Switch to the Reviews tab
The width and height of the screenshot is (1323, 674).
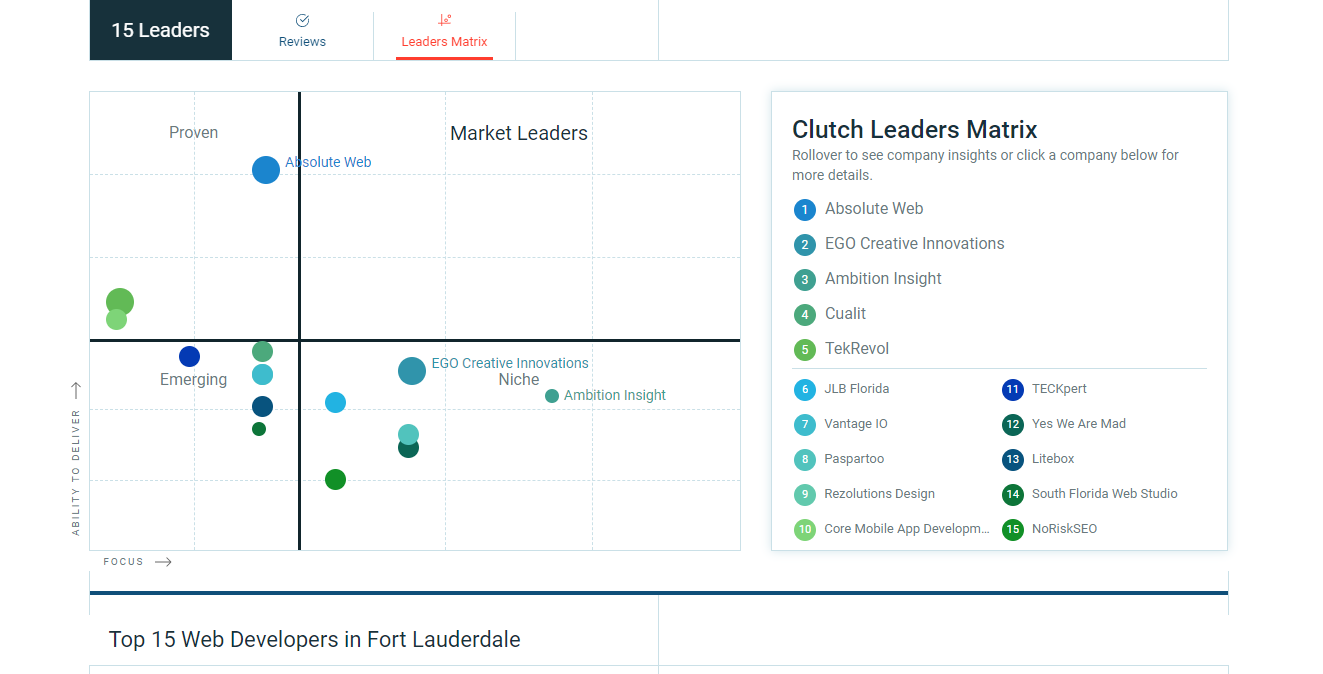coord(303,31)
